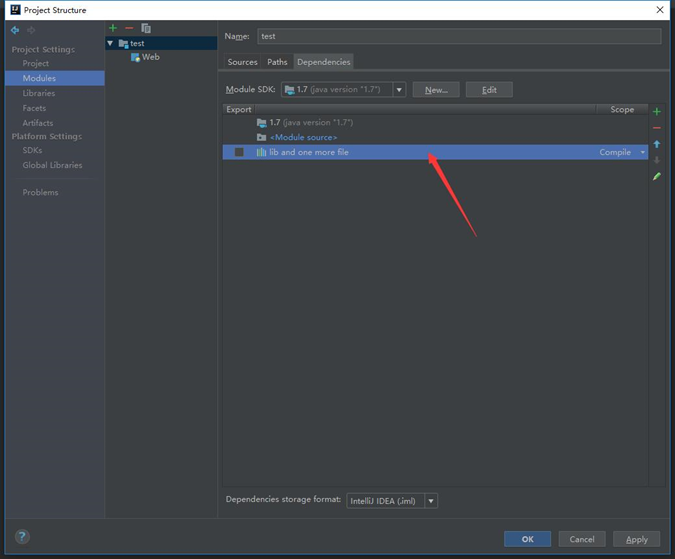675x559 pixels.
Task: Click the back navigation arrow
Action: (x=15, y=30)
